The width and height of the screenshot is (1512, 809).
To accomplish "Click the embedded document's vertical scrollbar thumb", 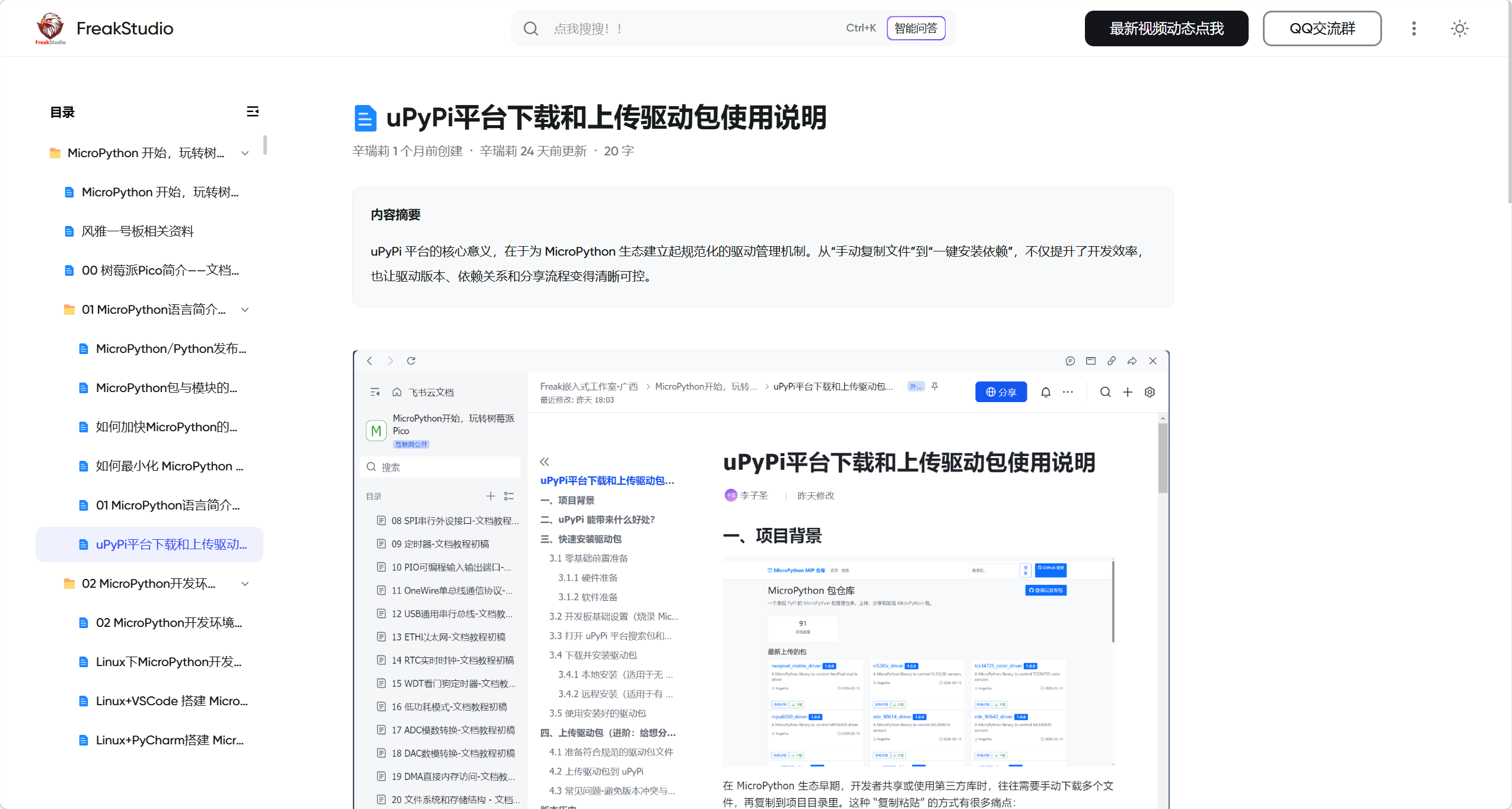I will point(1163,457).
